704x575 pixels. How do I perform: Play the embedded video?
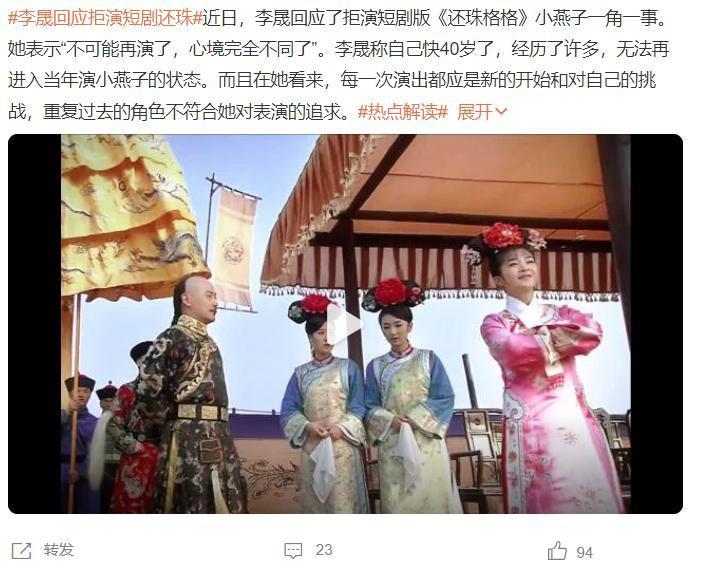[x=344, y=324]
